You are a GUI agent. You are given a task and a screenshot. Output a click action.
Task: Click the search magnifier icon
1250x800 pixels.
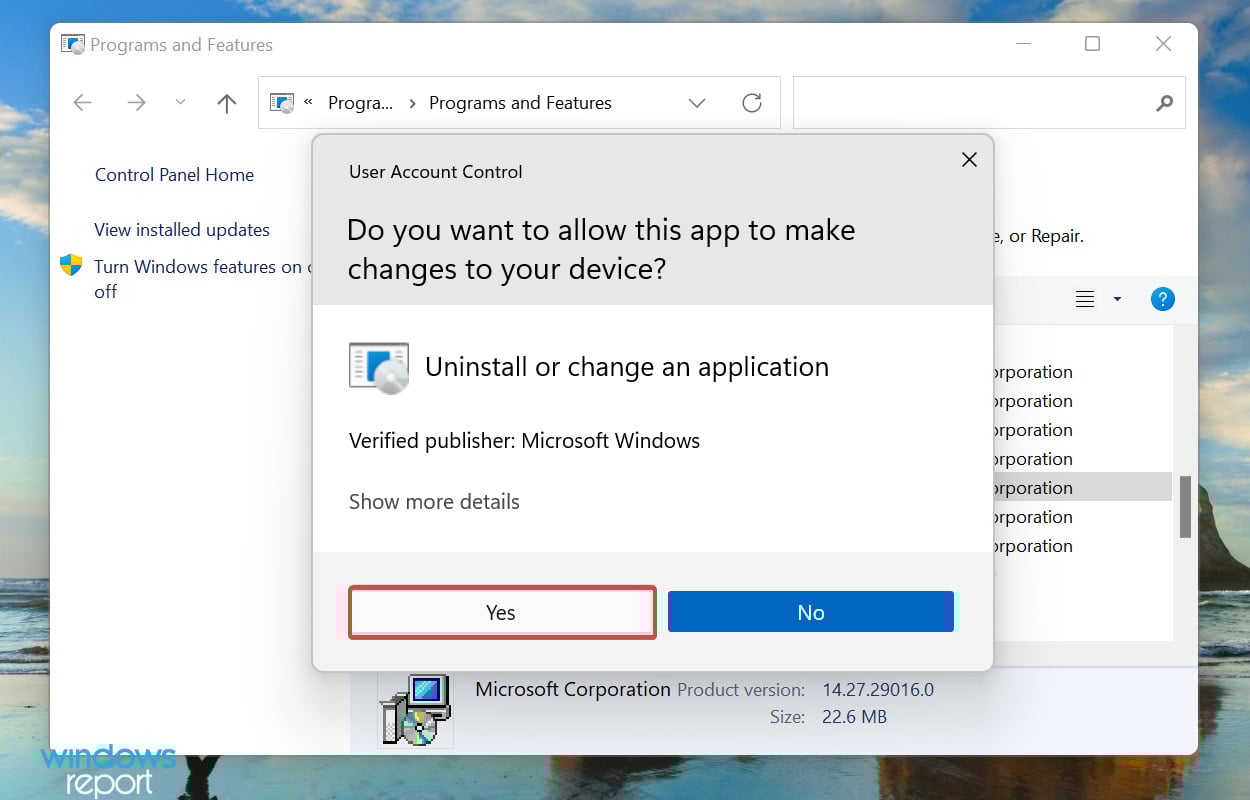(x=1164, y=103)
